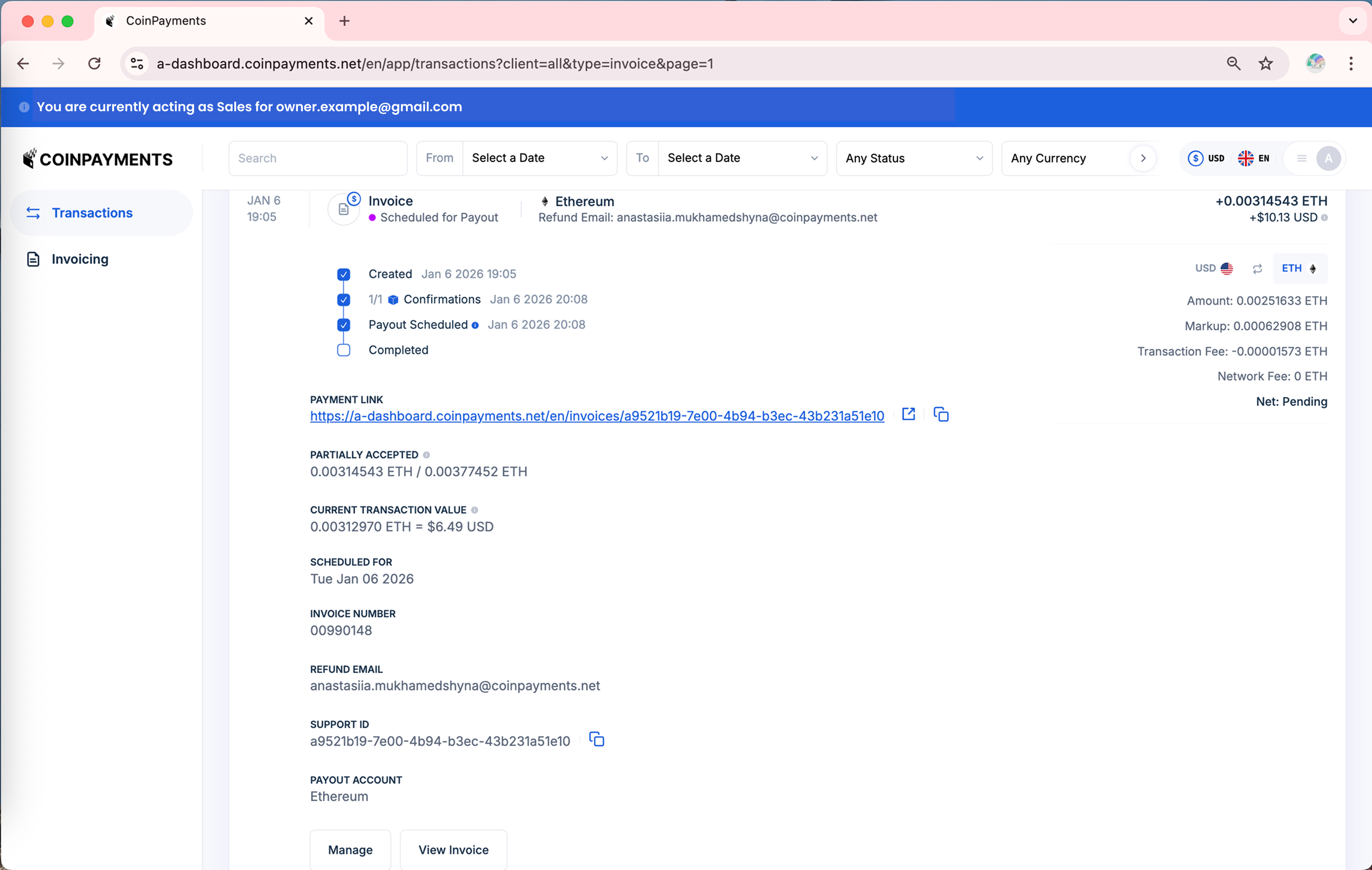The width and height of the screenshot is (1372, 870).
Task: Click the Confirmations cube icon
Action: 393,300
